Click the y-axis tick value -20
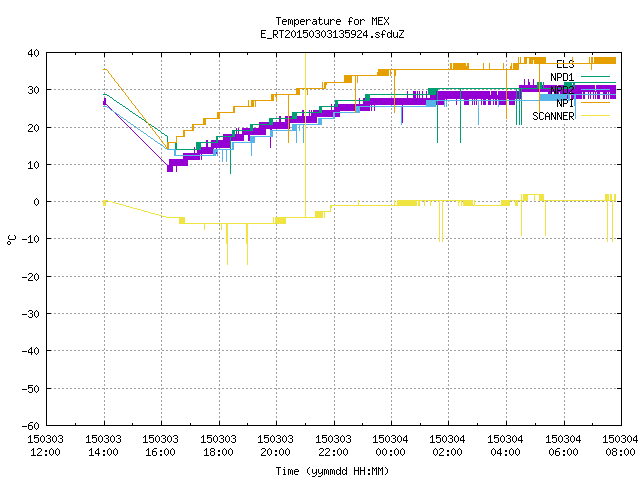Screen dimensions: 640x480 [31, 277]
